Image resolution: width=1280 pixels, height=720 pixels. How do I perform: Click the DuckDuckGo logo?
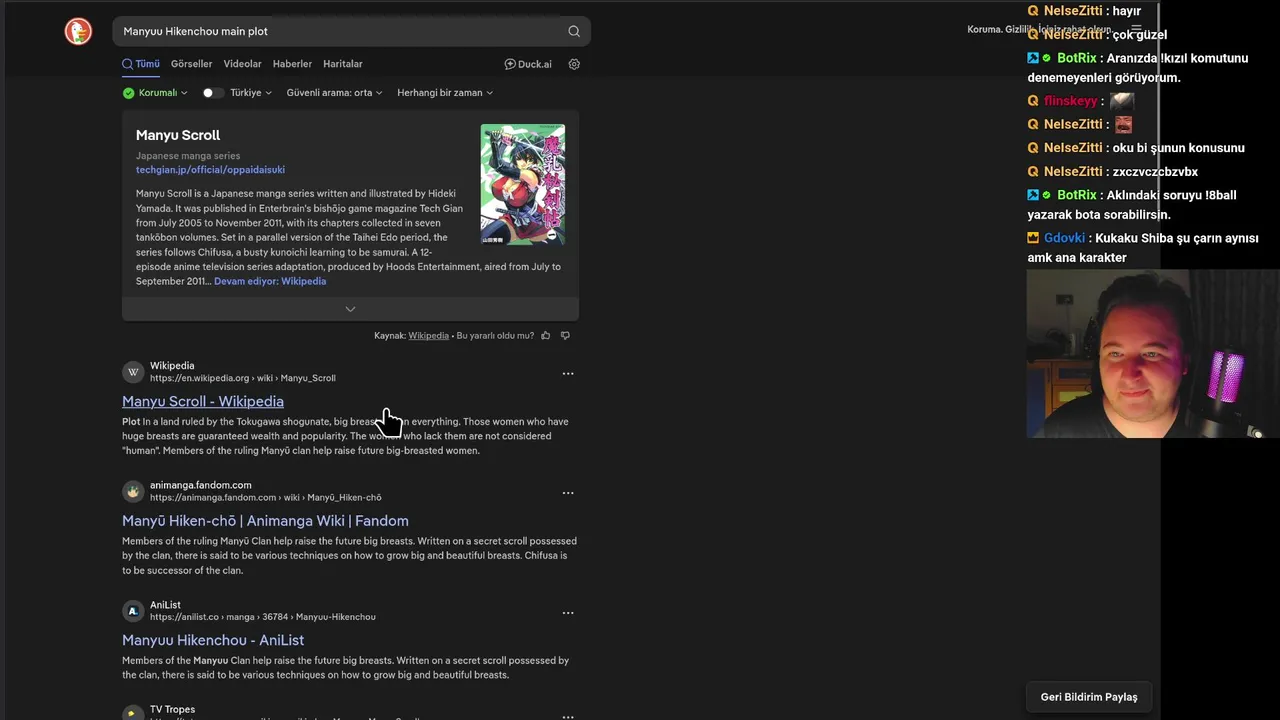point(78,31)
